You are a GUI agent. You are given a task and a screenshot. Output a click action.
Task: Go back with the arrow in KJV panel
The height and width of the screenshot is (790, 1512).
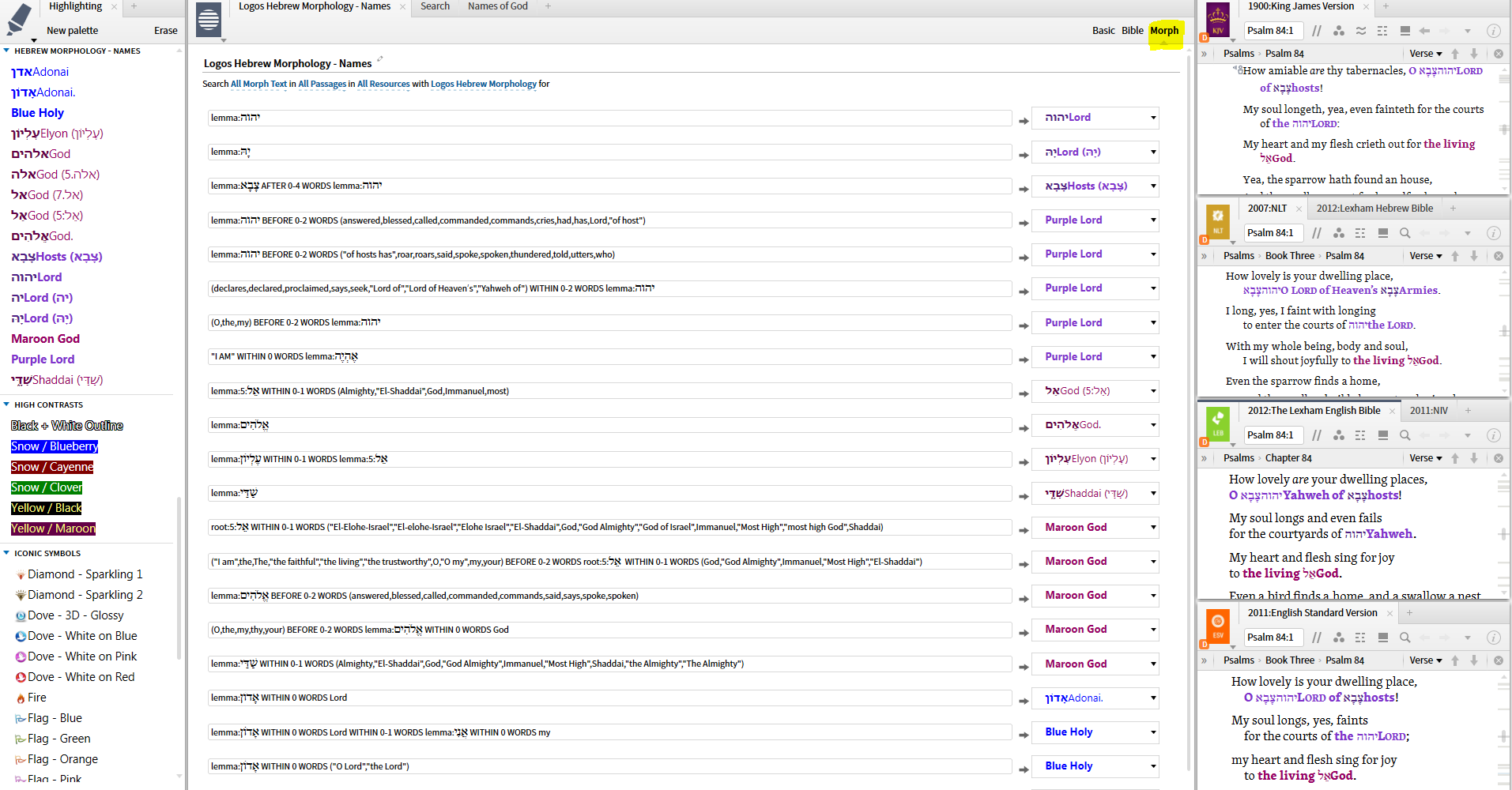coord(1424,31)
